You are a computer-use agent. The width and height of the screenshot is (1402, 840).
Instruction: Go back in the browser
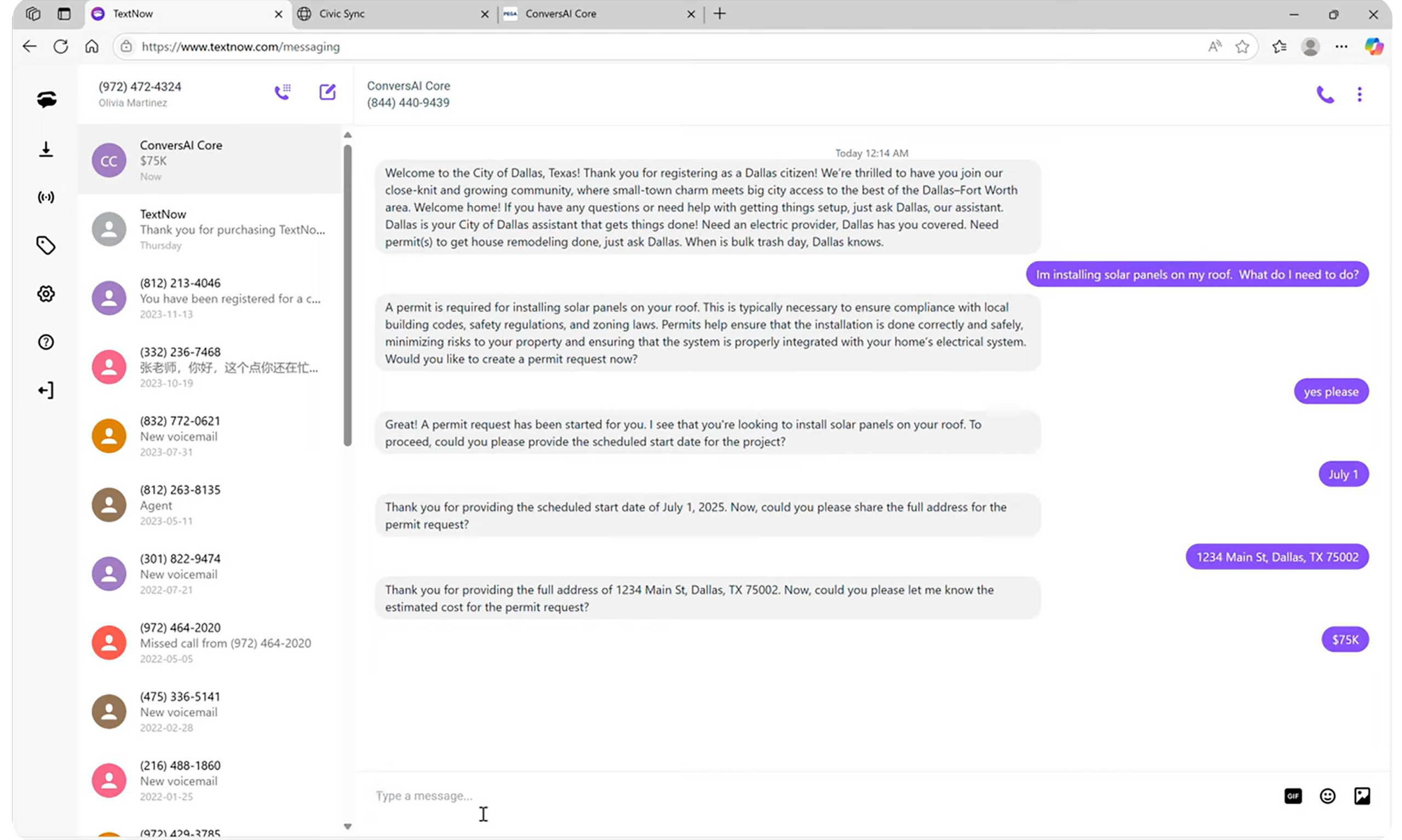[x=30, y=47]
